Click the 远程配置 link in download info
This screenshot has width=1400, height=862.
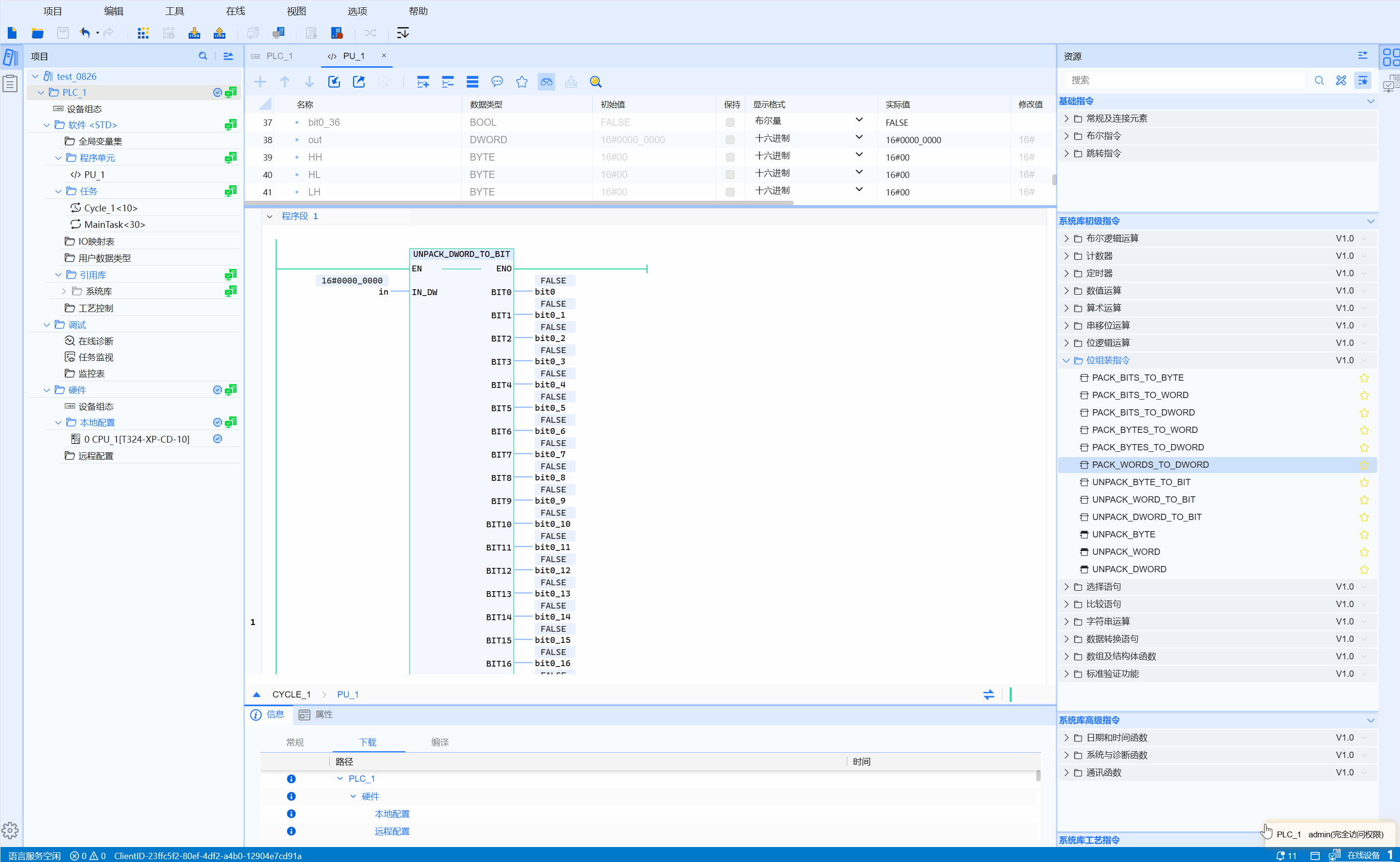[391, 831]
